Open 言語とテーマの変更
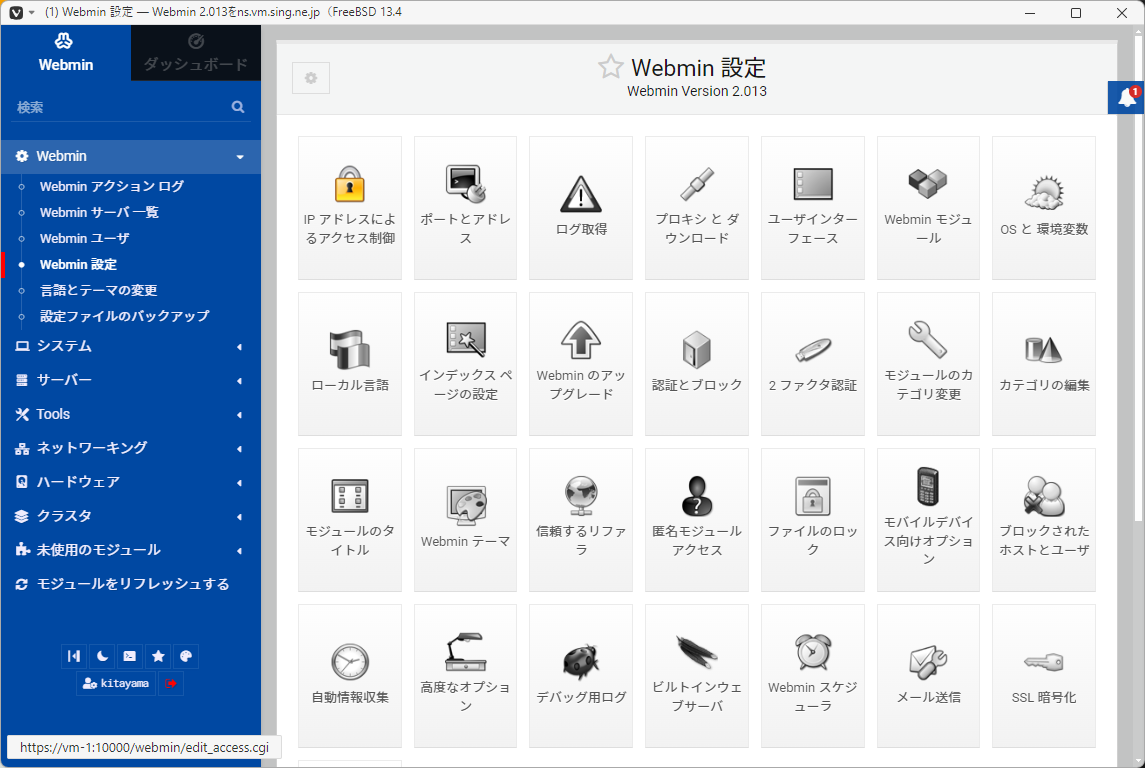 pyautogui.click(x=99, y=291)
